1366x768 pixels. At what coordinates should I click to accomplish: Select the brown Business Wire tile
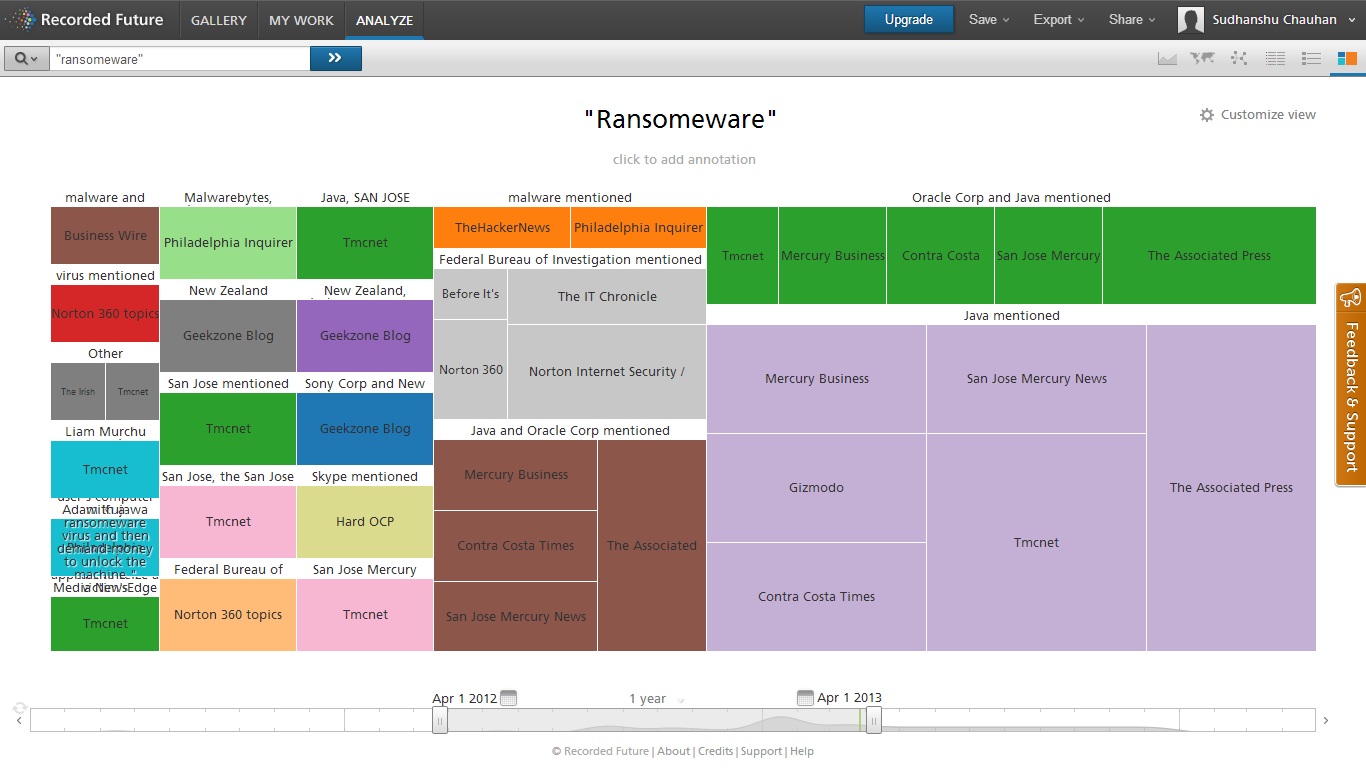(x=105, y=236)
